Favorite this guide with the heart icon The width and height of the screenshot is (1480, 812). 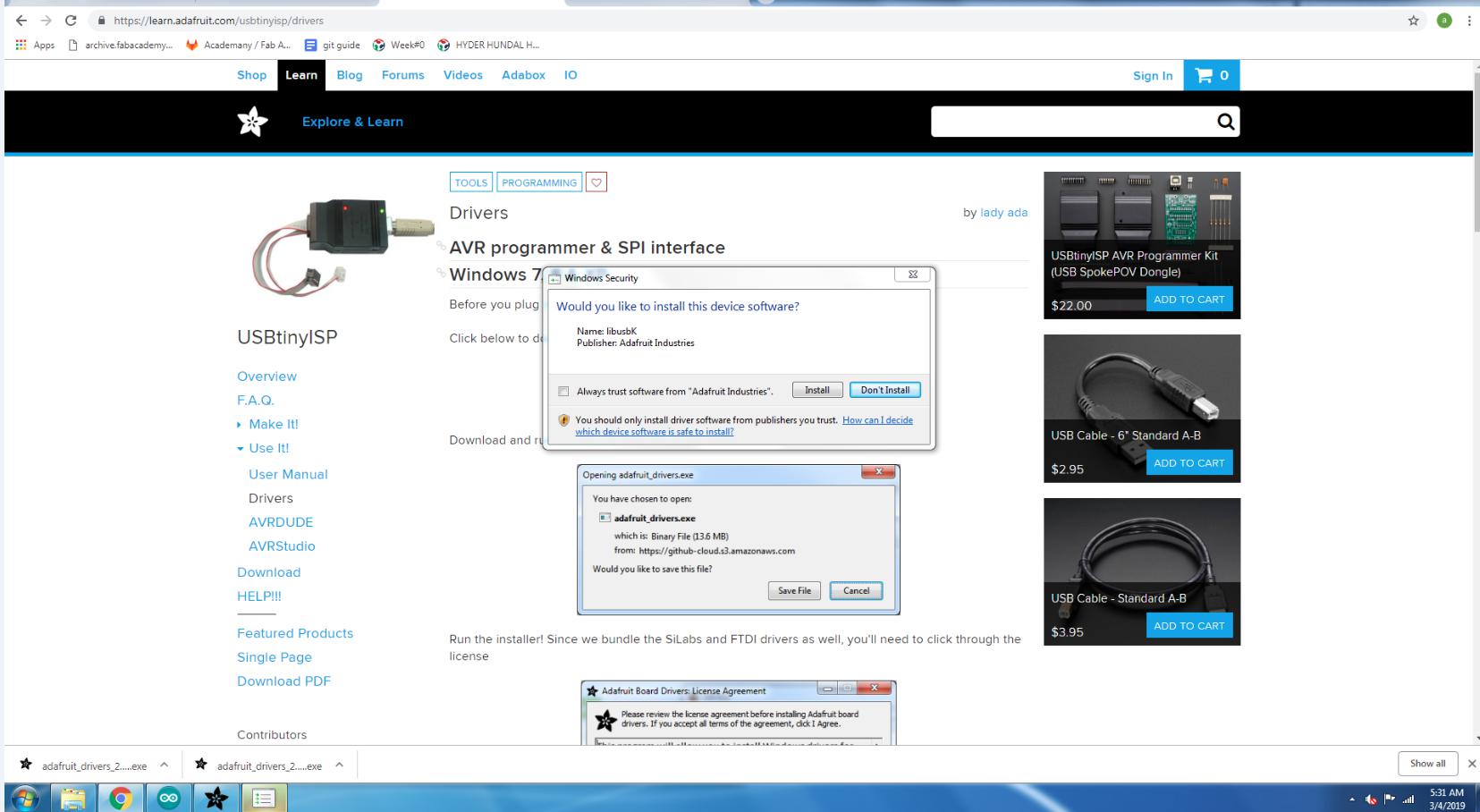(596, 182)
